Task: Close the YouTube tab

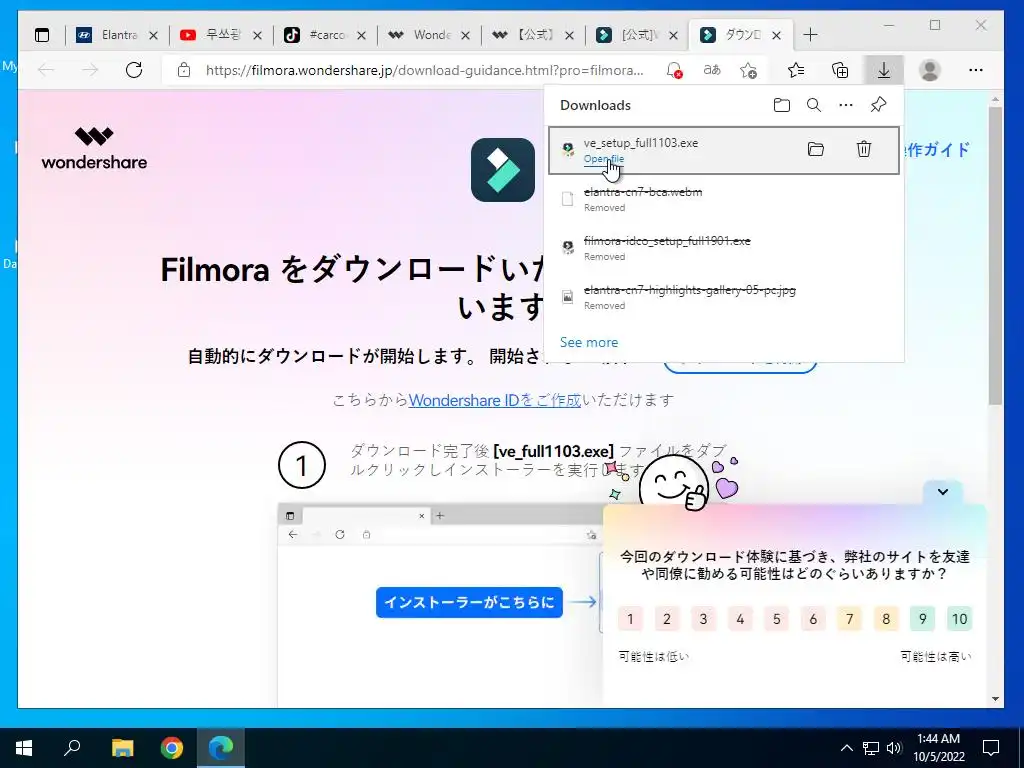Action: point(257,35)
